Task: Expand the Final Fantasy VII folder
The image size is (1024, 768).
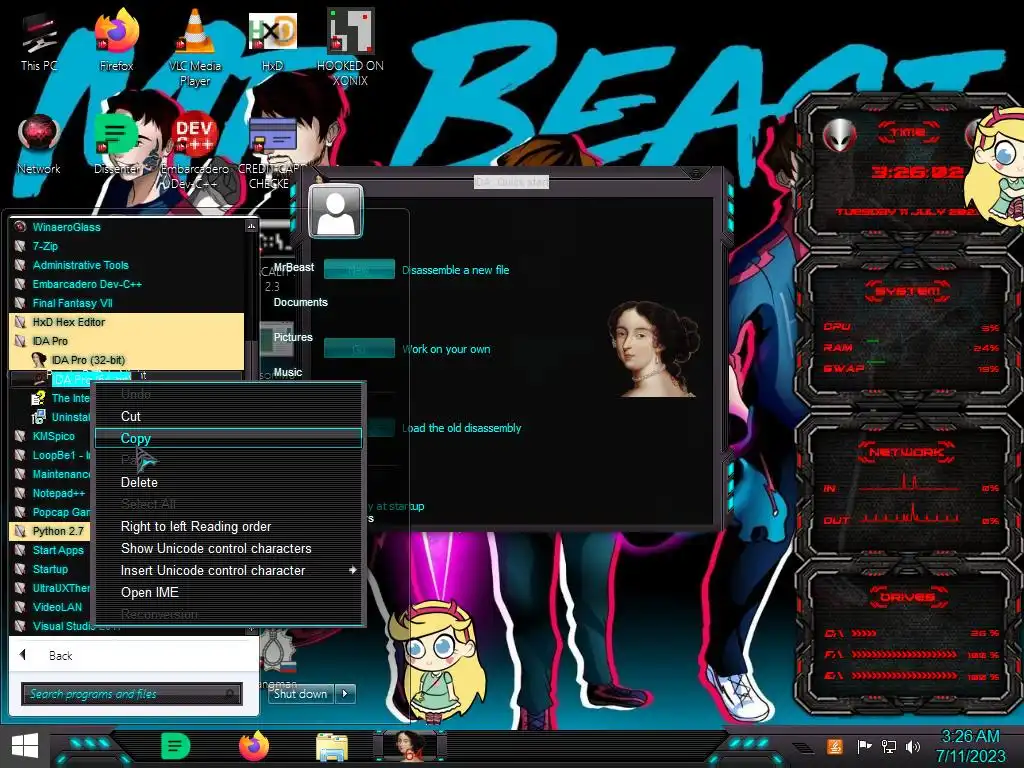Action: (72, 303)
